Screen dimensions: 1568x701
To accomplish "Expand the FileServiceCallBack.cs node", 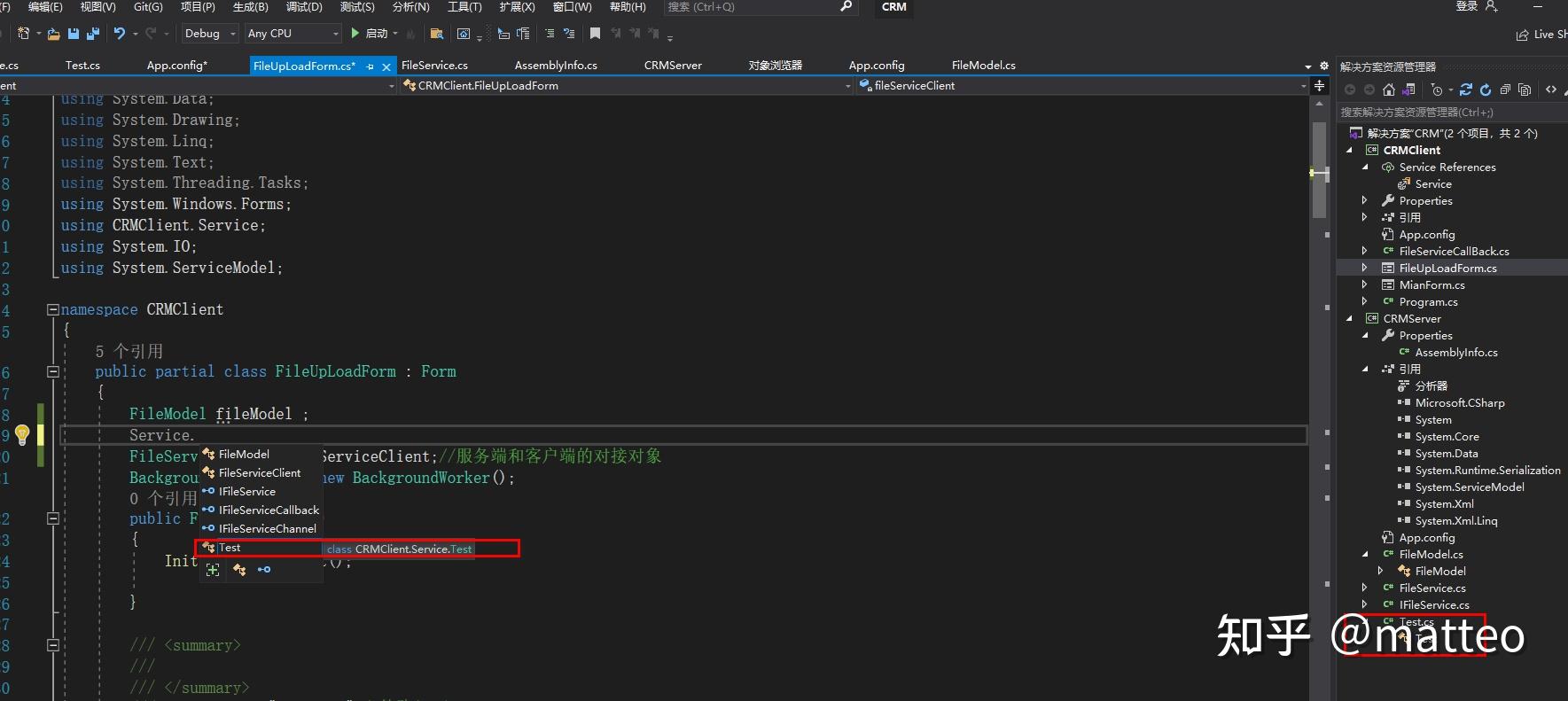I will pyautogui.click(x=1365, y=252).
